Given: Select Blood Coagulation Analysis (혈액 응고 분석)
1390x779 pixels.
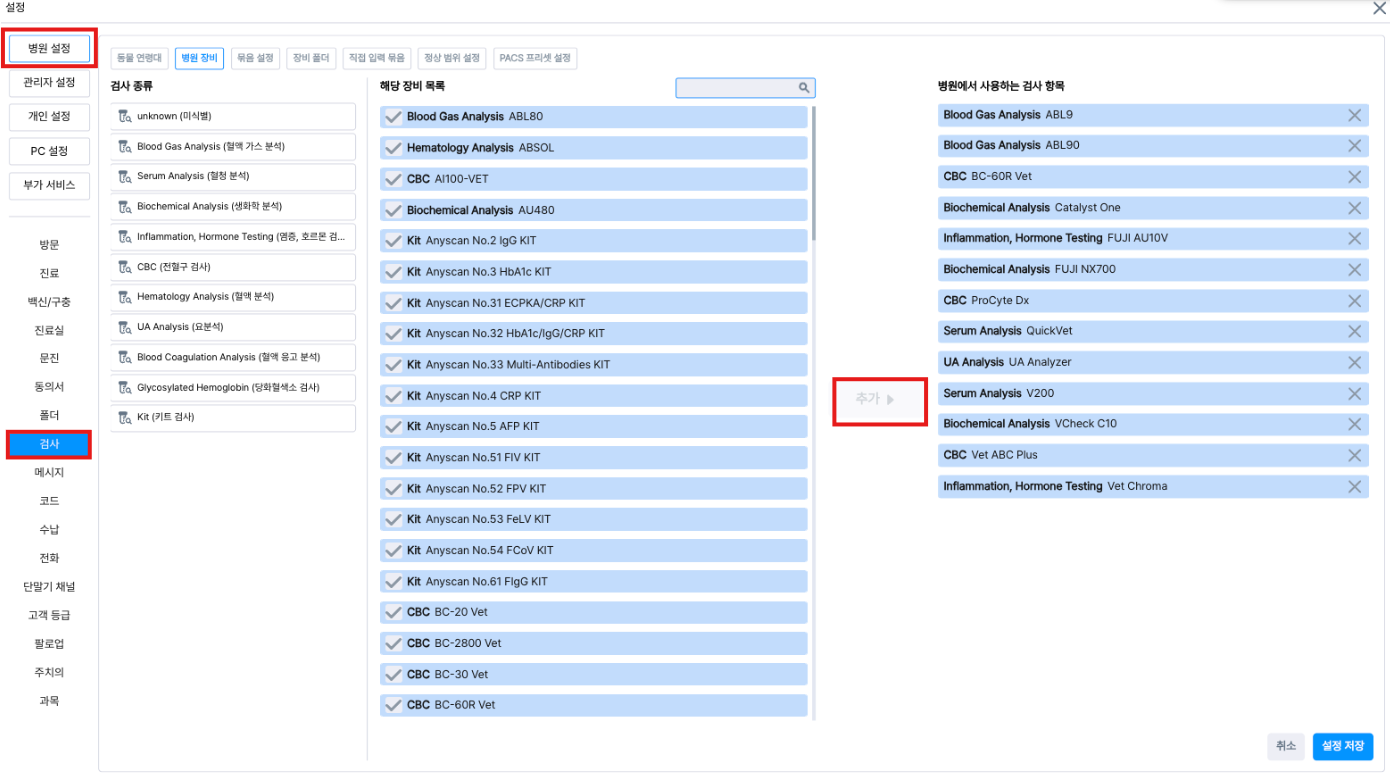Looking at the screenshot, I should pyautogui.click(x=233, y=357).
